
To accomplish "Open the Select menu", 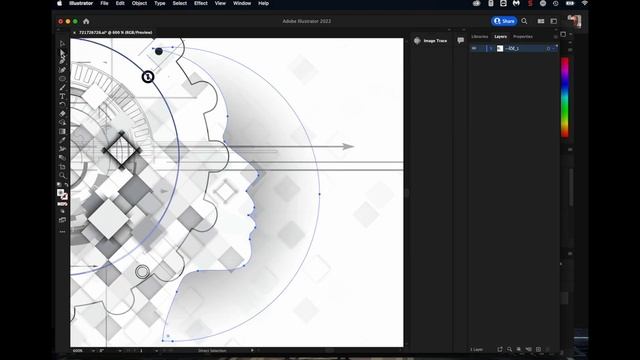I will tap(180, 3).
